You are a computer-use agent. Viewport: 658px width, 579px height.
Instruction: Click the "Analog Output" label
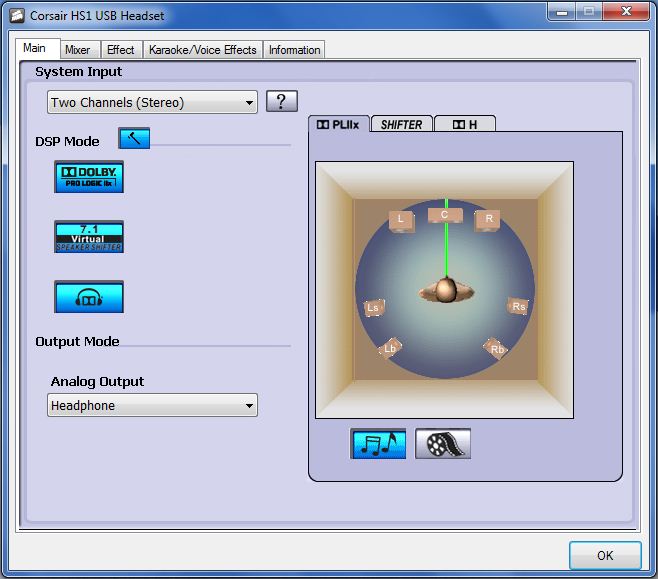[x=97, y=381]
